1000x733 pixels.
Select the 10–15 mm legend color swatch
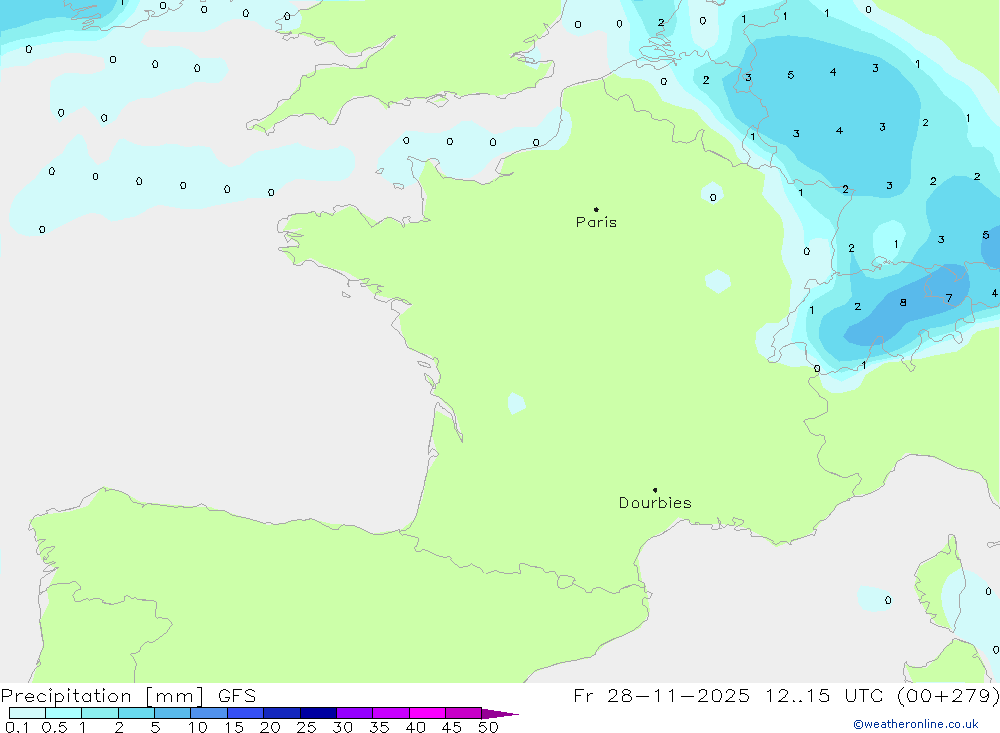209,713
